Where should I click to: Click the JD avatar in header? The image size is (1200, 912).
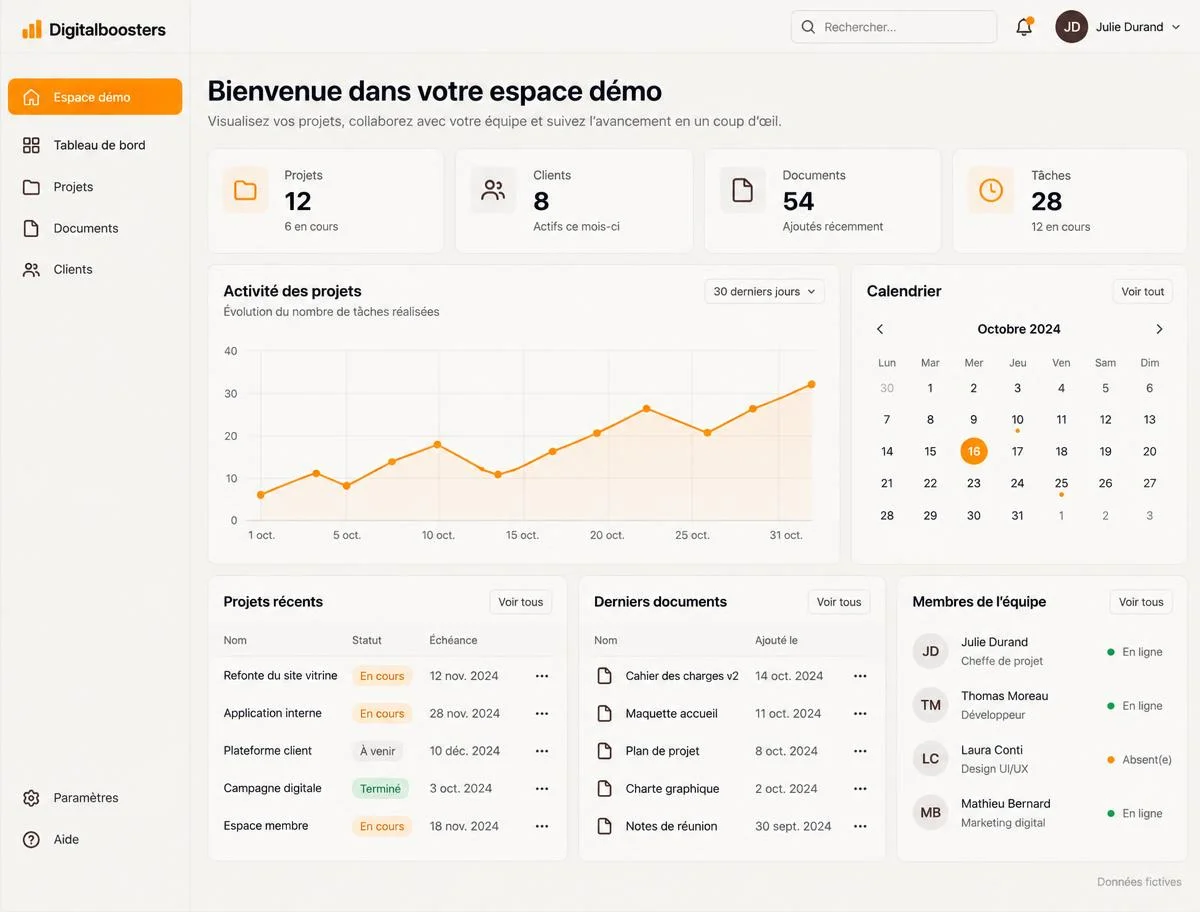click(1071, 27)
